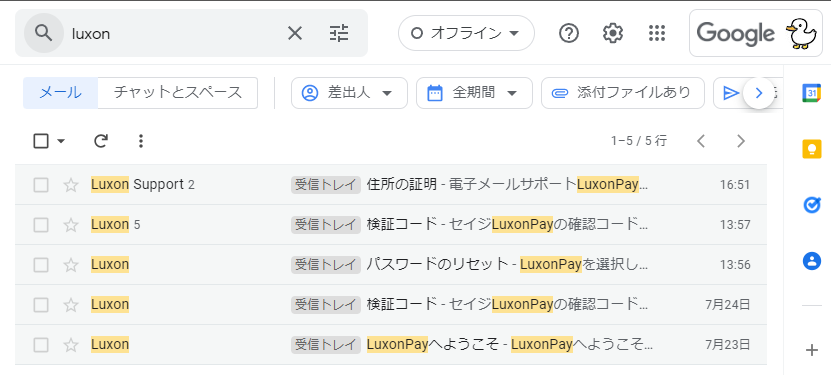Screen dimensions: 831x375
Task: Open the LuxonPayへようこそ email
Action: pos(391,345)
